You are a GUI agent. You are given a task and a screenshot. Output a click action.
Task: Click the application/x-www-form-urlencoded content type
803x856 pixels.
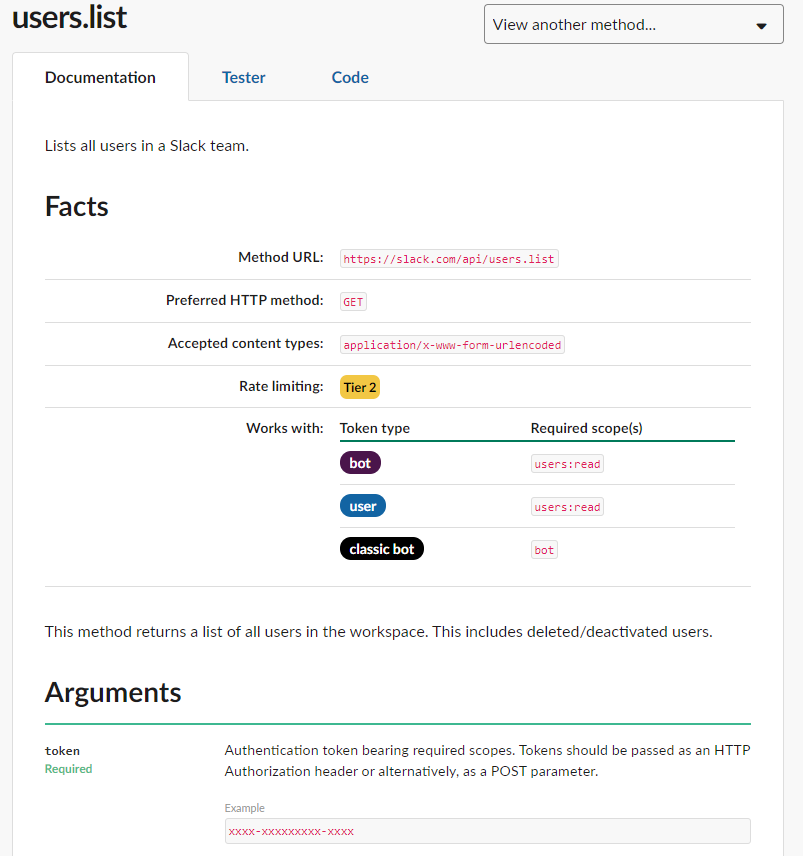[x=452, y=345]
